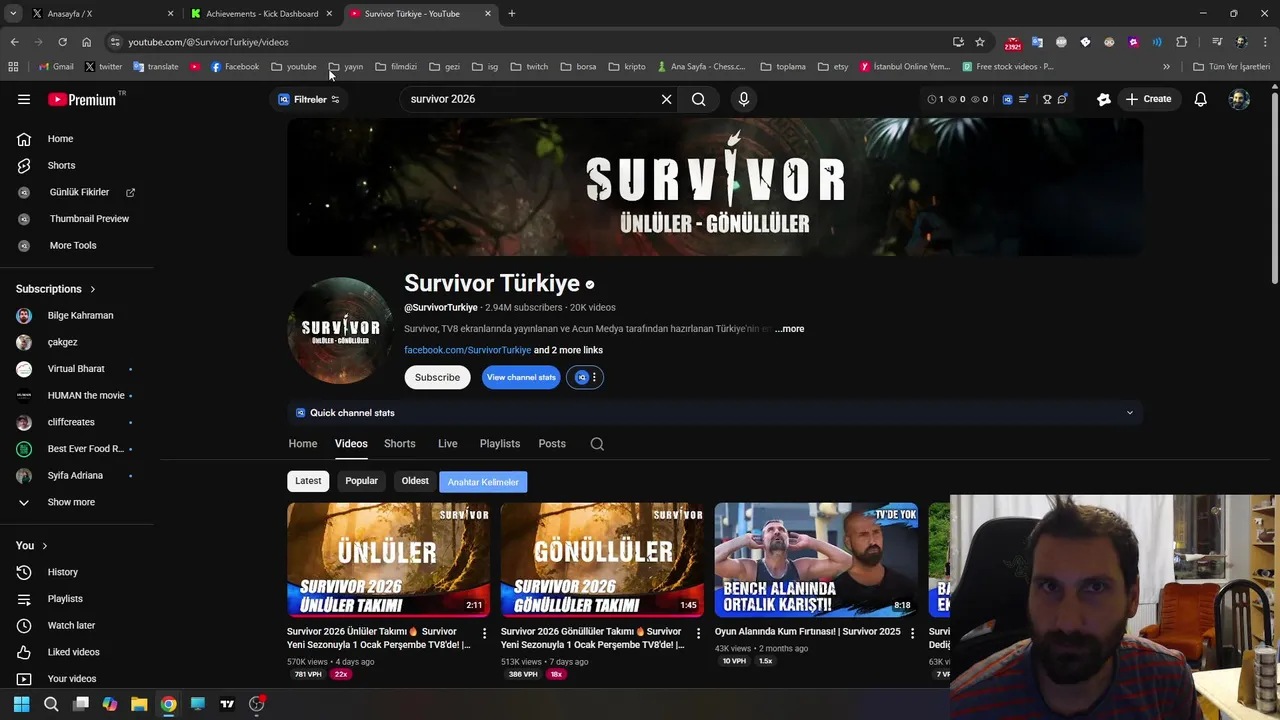Switch to the Posts tab
The image size is (1280, 720).
tap(552, 444)
